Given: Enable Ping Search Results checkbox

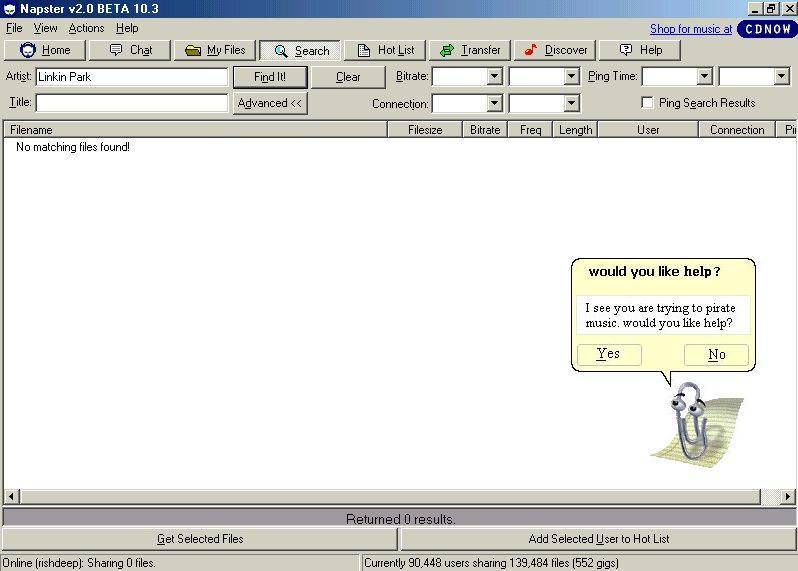Looking at the screenshot, I should (648, 103).
